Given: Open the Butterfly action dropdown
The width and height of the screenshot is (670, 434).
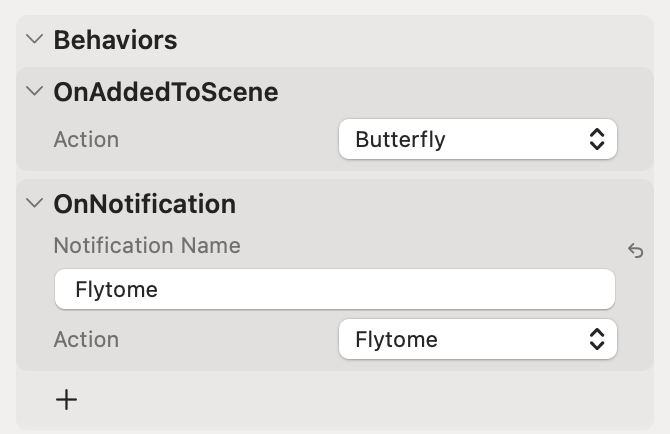Looking at the screenshot, I should tap(478, 139).
